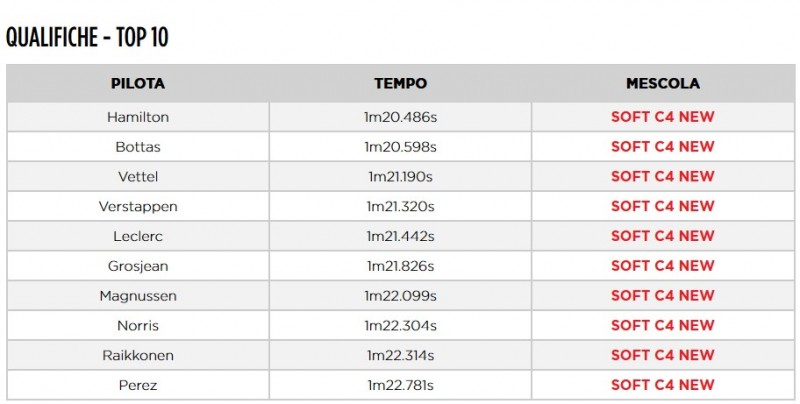Screen dimensions: 800x404
Task: Select the 1m22.781s time cell
Action: coord(400,385)
